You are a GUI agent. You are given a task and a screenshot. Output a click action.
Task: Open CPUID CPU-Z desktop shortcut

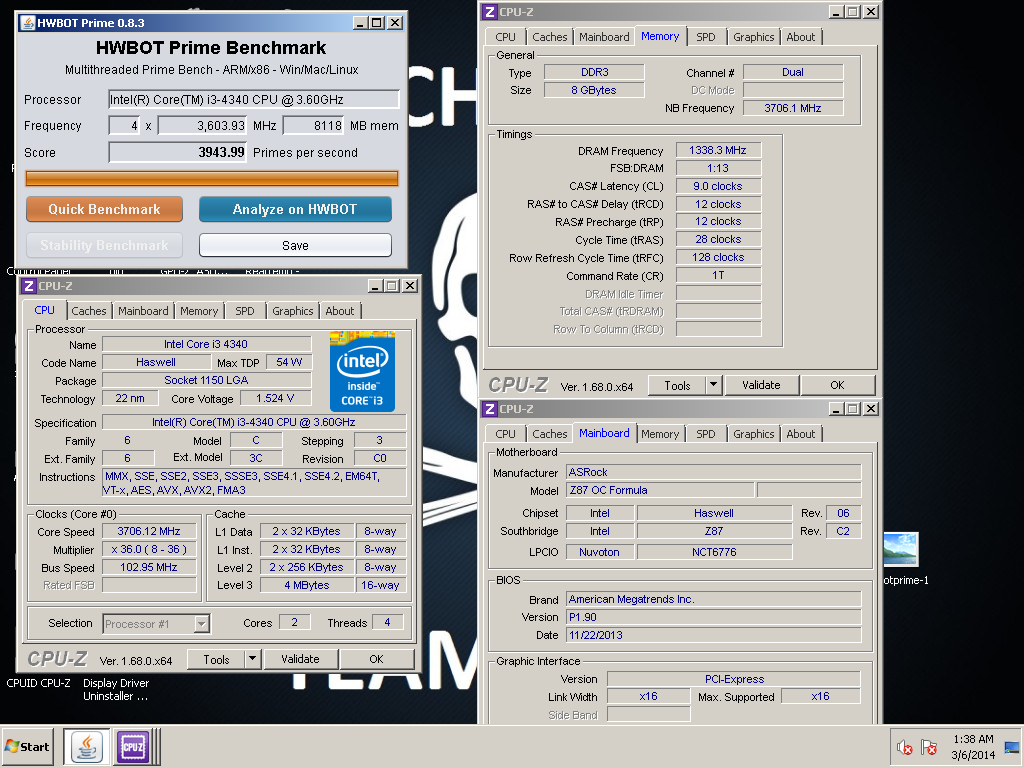[x=39, y=683]
